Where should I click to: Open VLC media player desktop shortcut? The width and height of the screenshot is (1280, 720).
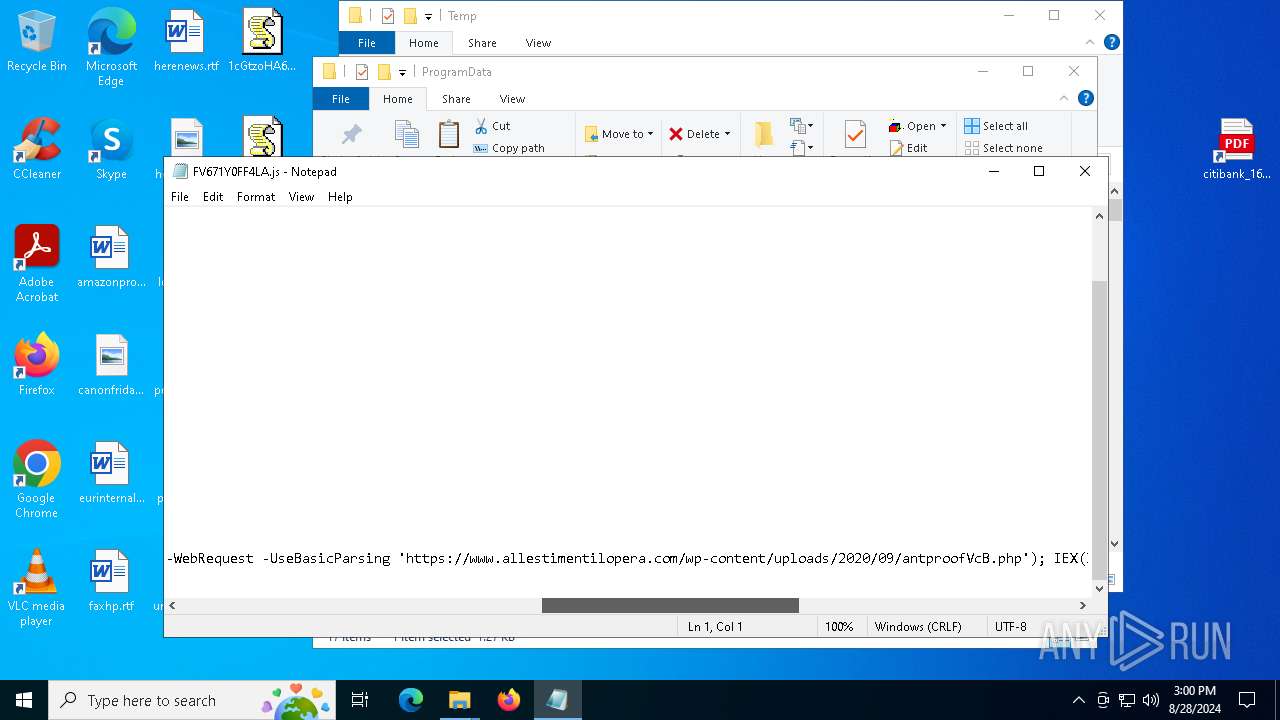(36, 588)
